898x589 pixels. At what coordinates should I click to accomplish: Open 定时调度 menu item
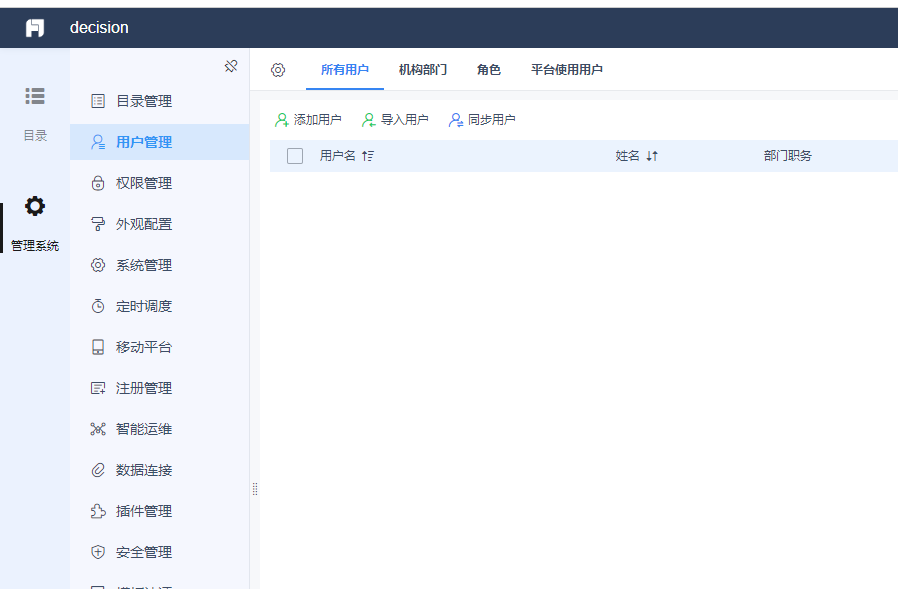[159, 306]
